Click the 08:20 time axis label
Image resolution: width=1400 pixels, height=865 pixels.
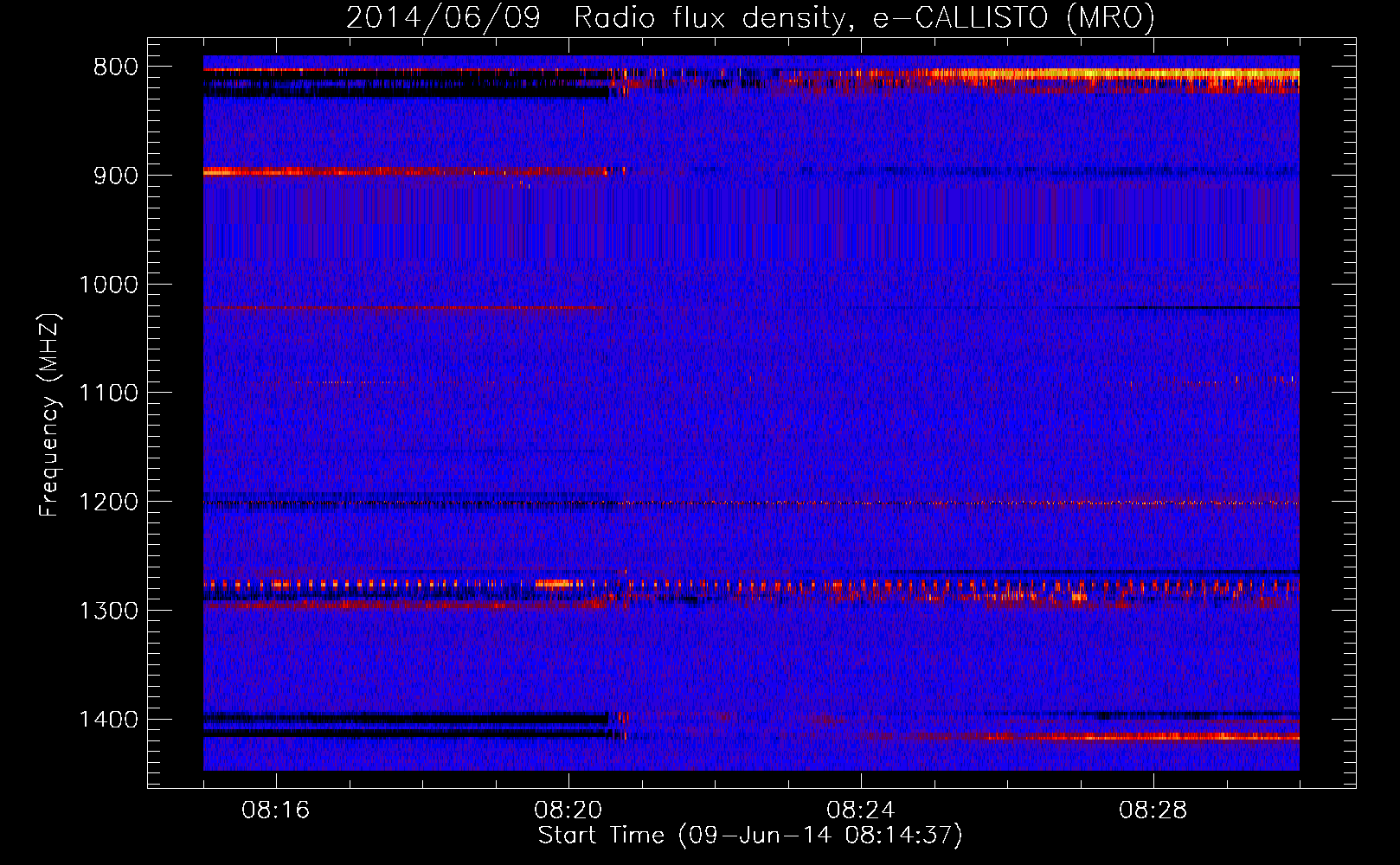coord(568,811)
